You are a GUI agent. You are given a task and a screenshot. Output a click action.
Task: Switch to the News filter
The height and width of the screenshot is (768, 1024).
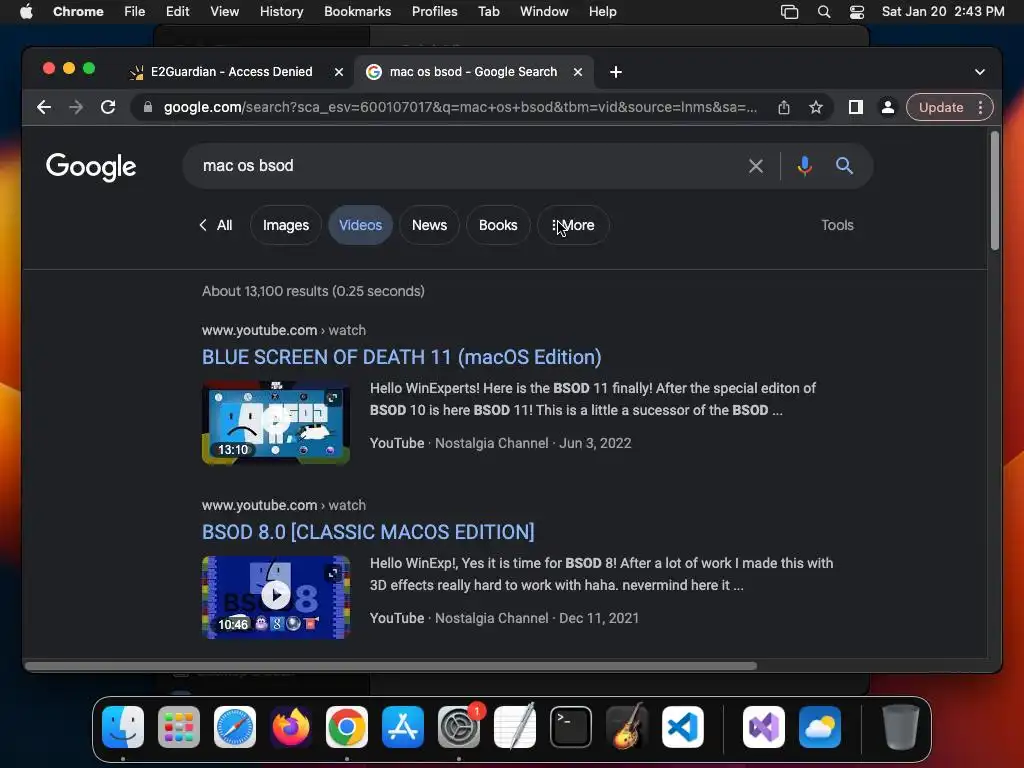pos(429,225)
